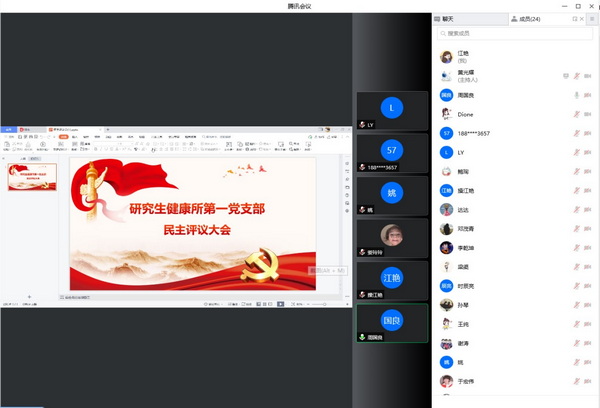This screenshot has width=600, height=408.
Task: Toggle Dione's muted microphone icon
Action: [576, 114]
